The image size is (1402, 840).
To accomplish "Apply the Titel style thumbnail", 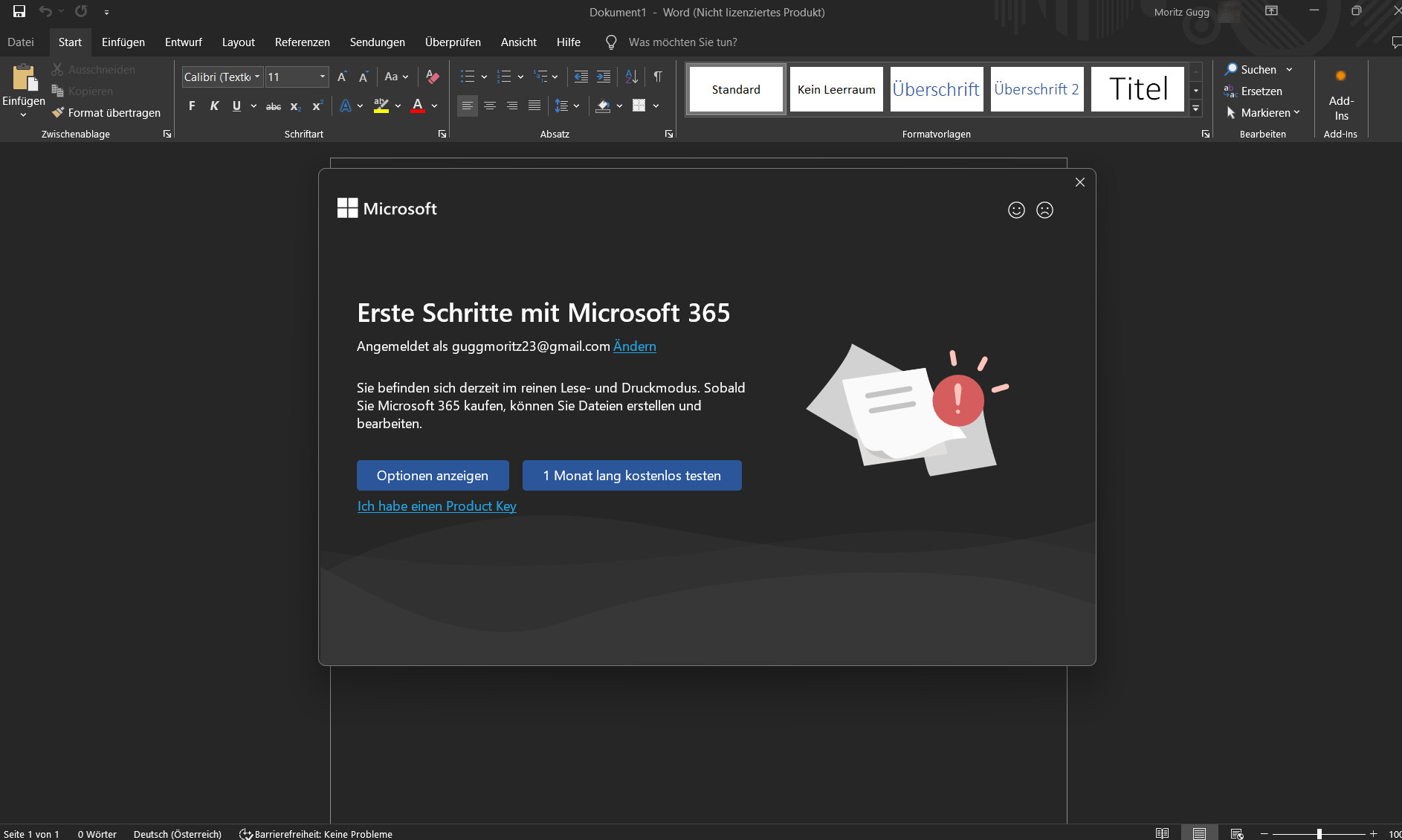I will [1137, 89].
